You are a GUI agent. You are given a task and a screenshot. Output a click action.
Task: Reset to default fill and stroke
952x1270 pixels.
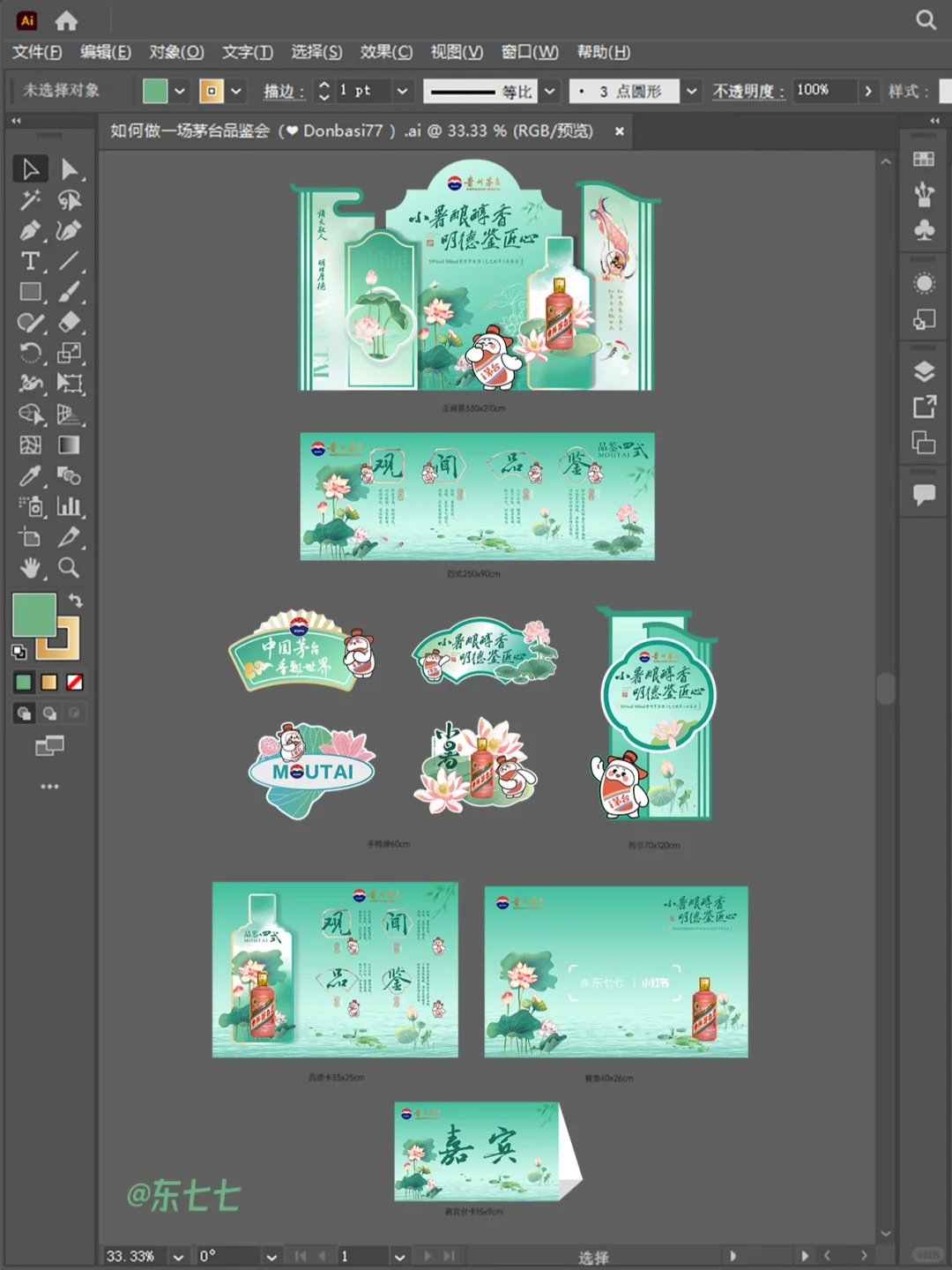[19, 653]
